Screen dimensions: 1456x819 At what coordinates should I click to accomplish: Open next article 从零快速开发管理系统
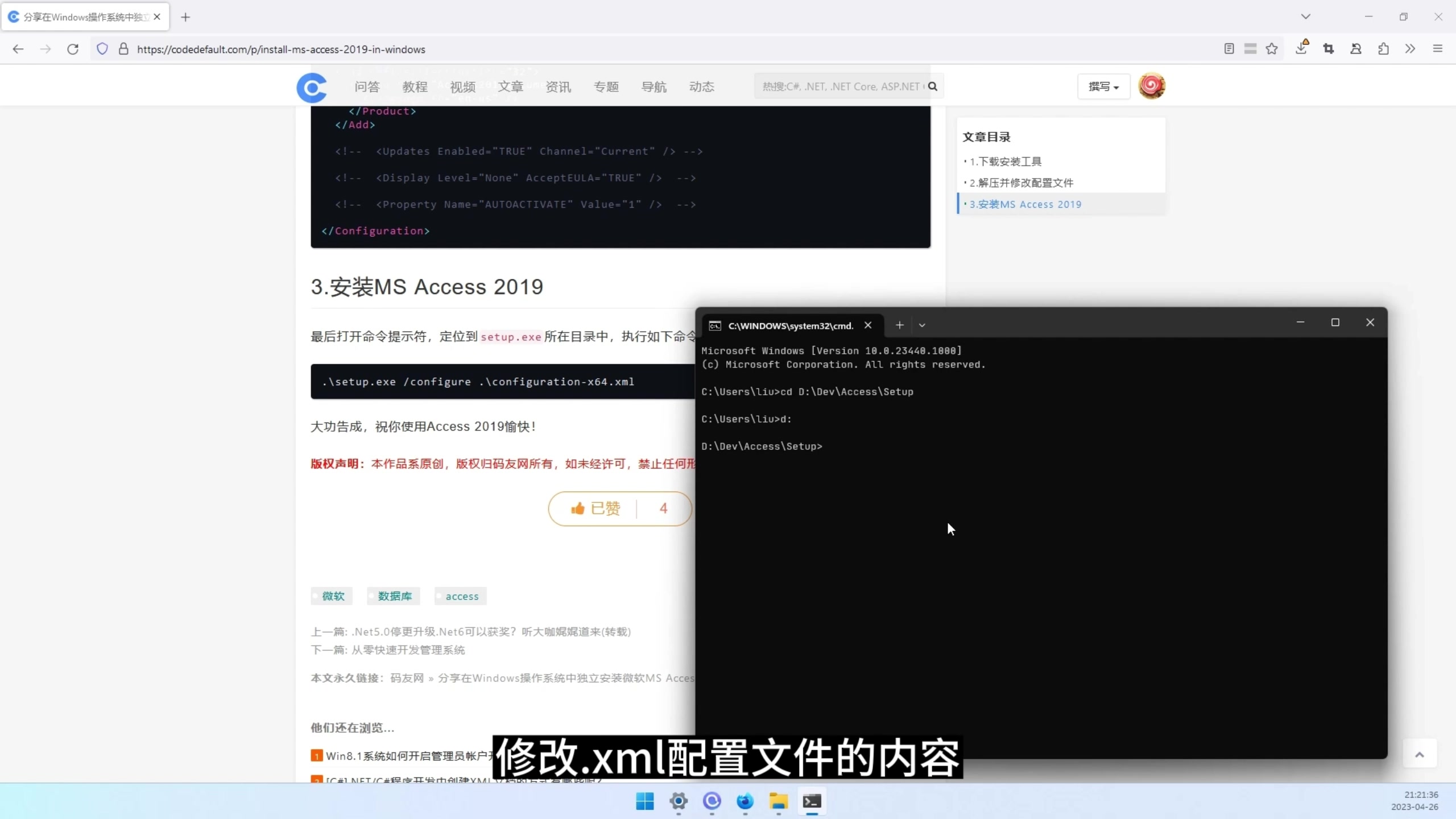click(x=408, y=650)
